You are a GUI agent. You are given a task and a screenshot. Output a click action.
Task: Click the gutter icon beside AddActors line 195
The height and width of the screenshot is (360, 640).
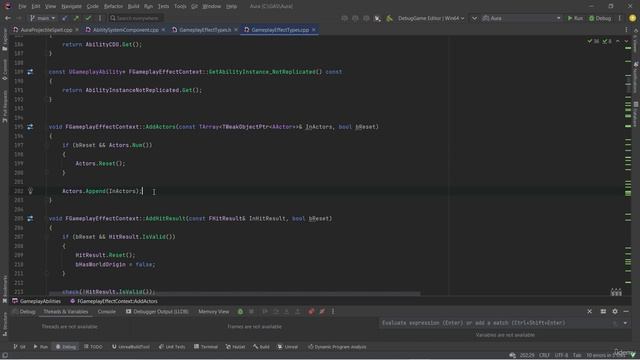(30, 127)
